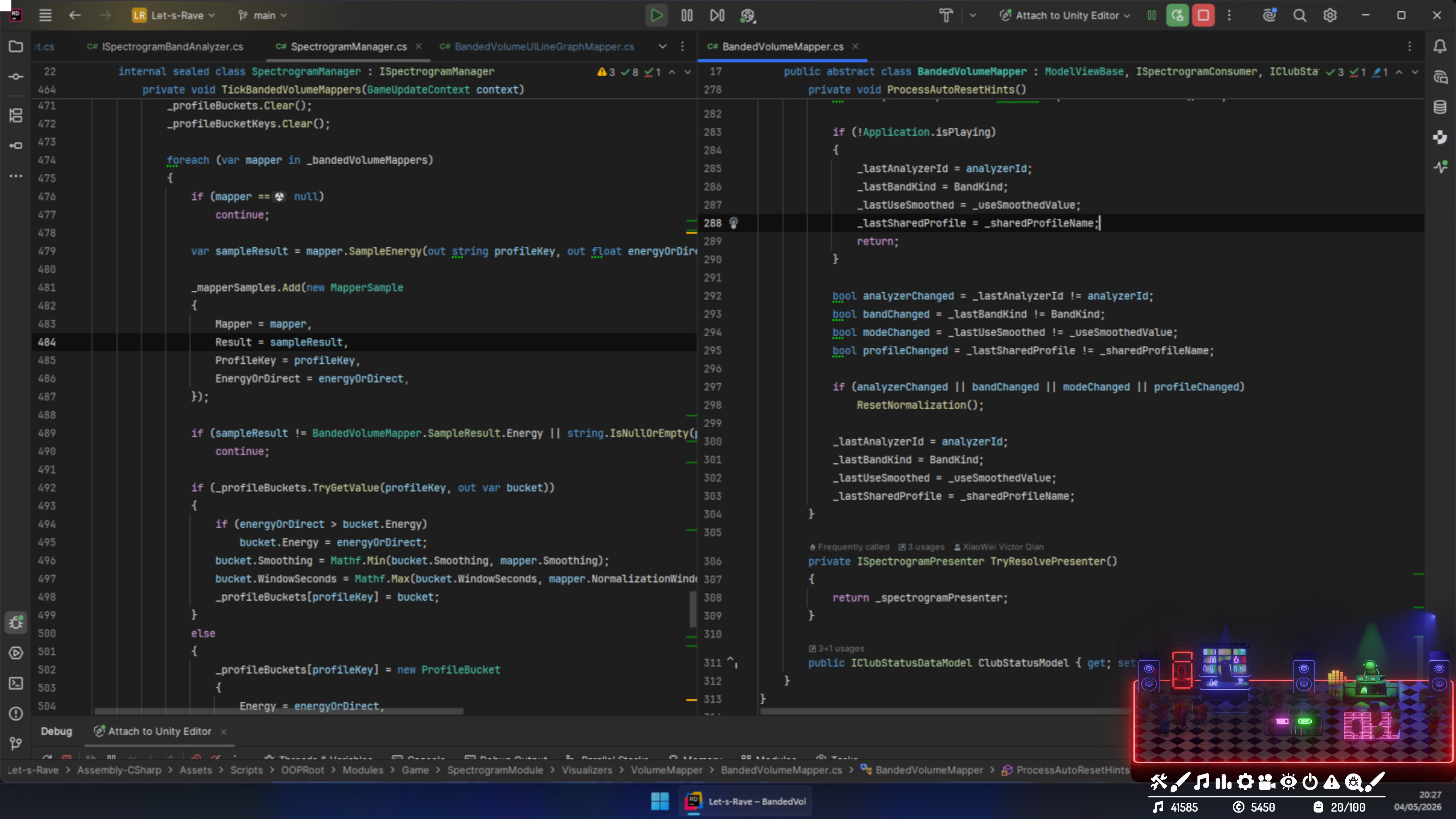Go to previous highlighted issue in SpectrogramManager
Image resolution: width=1456 pixels, height=819 pixels.
[672, 72]
